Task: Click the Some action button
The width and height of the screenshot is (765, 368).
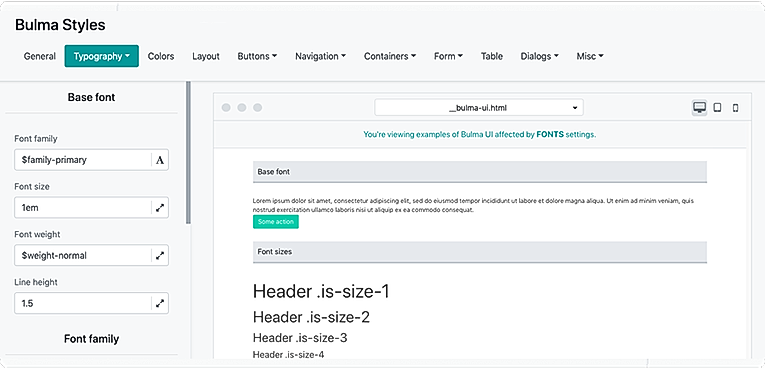Action: (276, 222)
